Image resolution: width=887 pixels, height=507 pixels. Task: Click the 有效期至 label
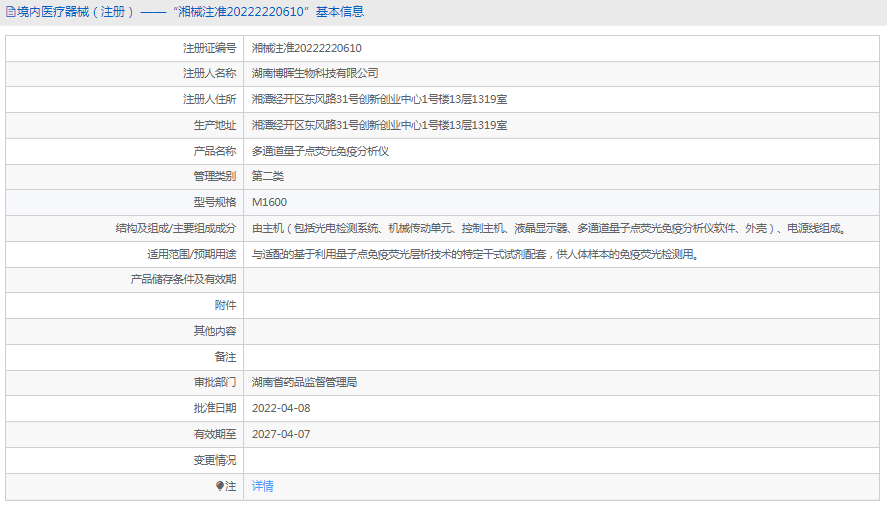click(215, 435)
